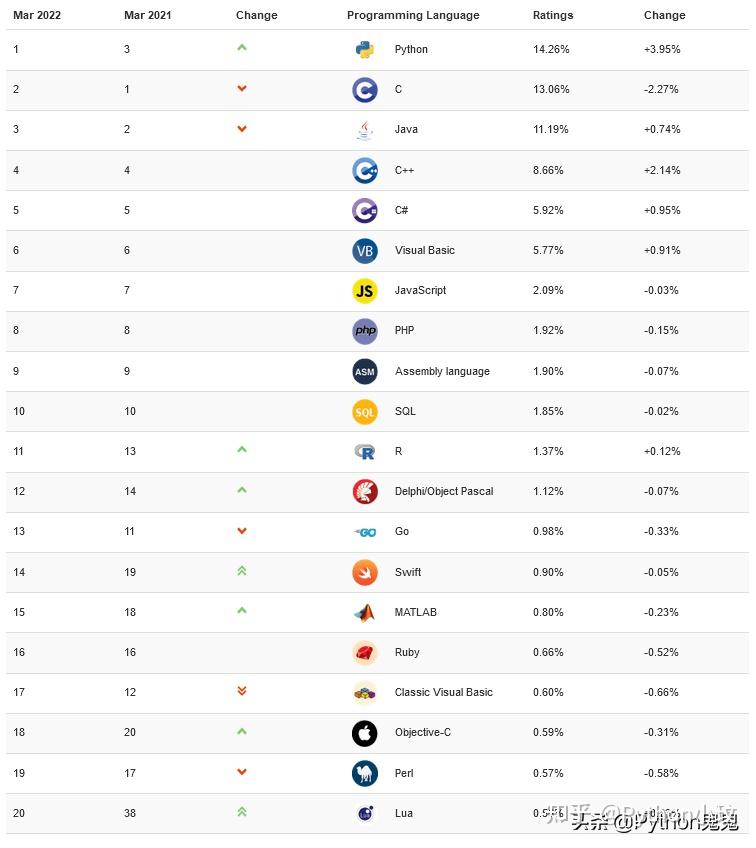Click the Delphi/Object Pascal language name
The width and height of the screenshot is (756, 848).
point(444,492)
